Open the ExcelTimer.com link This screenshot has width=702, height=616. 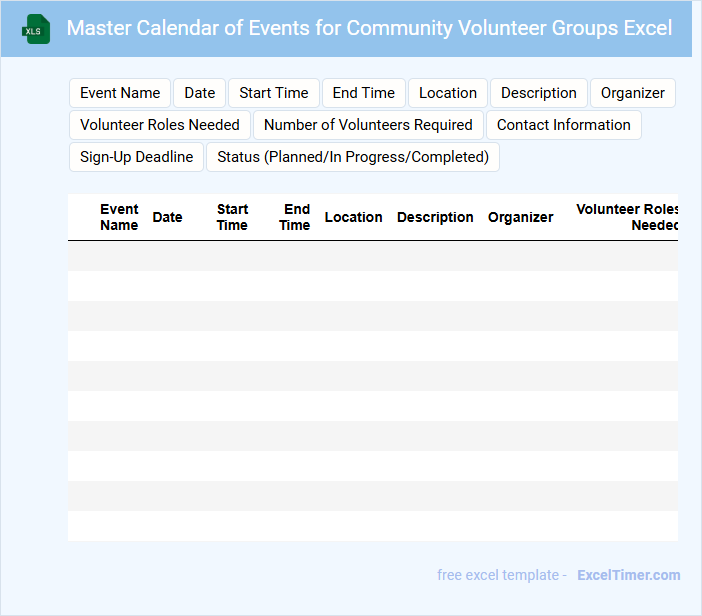click(x=629, y=575)
